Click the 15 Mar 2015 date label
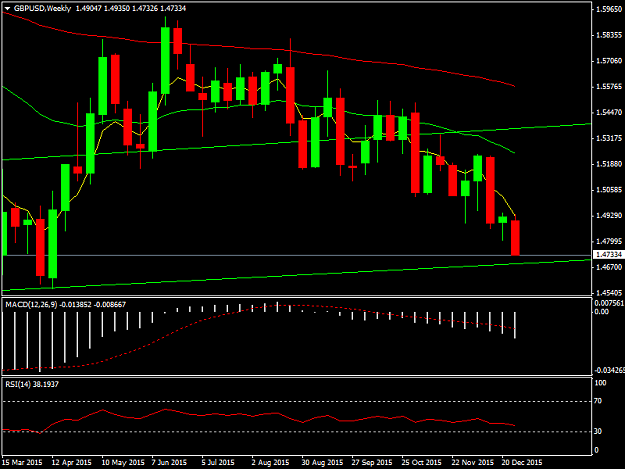 pyautogui.click(x=22, y=462)
